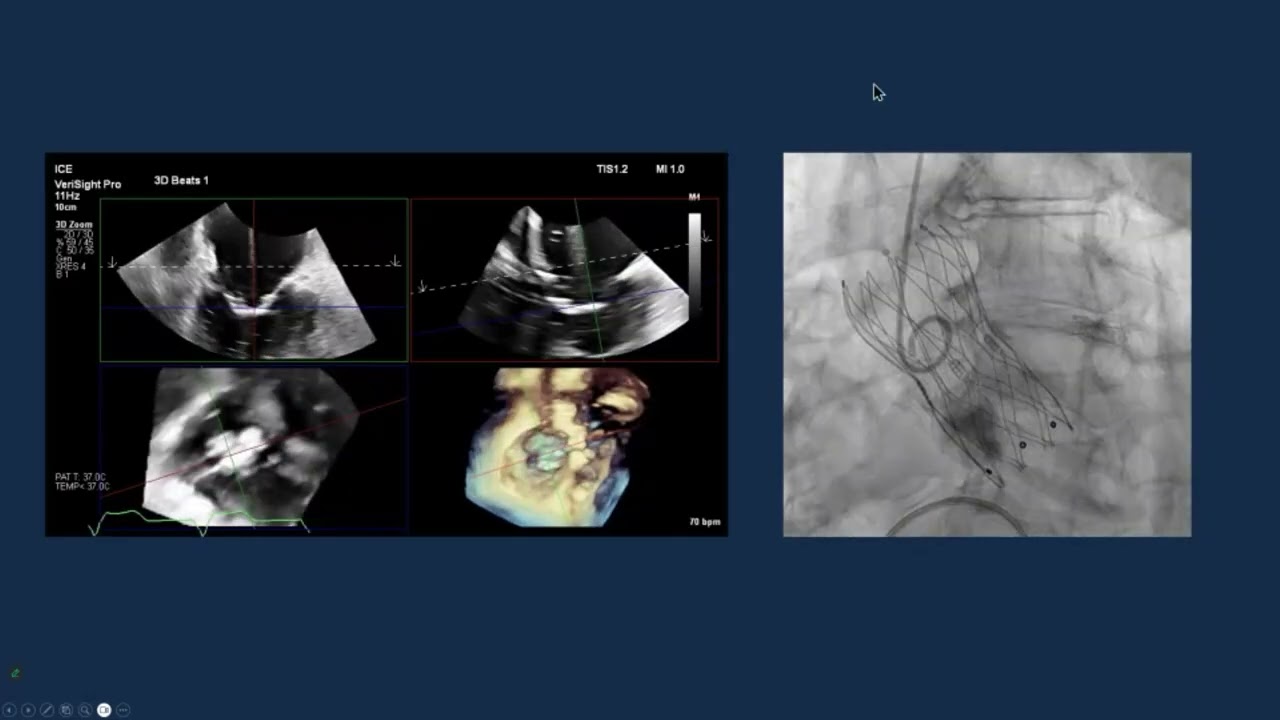Click the '3D Beats 1' label
Screen dimensions: 1280x720
[x=181, y=181]
